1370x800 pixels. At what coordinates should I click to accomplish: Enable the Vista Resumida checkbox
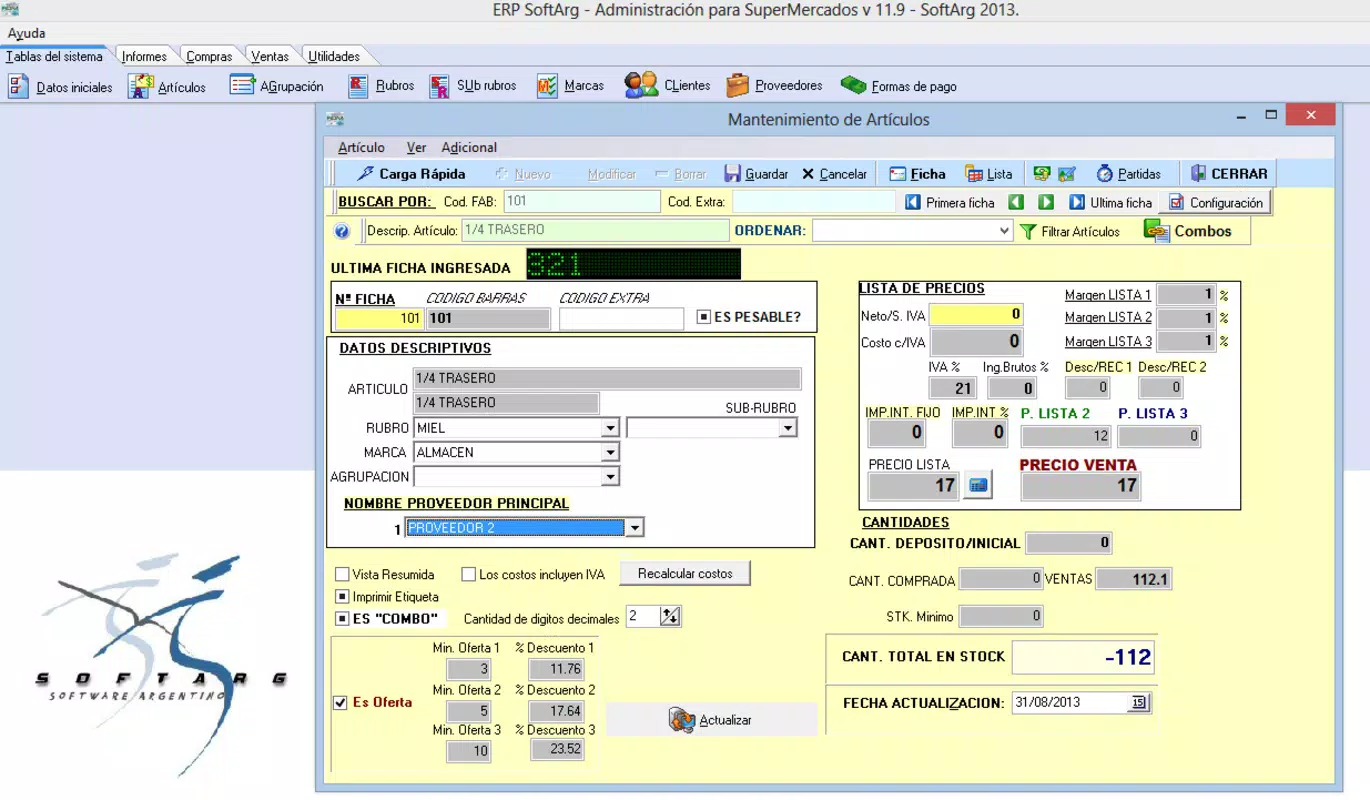pos(342,575)
